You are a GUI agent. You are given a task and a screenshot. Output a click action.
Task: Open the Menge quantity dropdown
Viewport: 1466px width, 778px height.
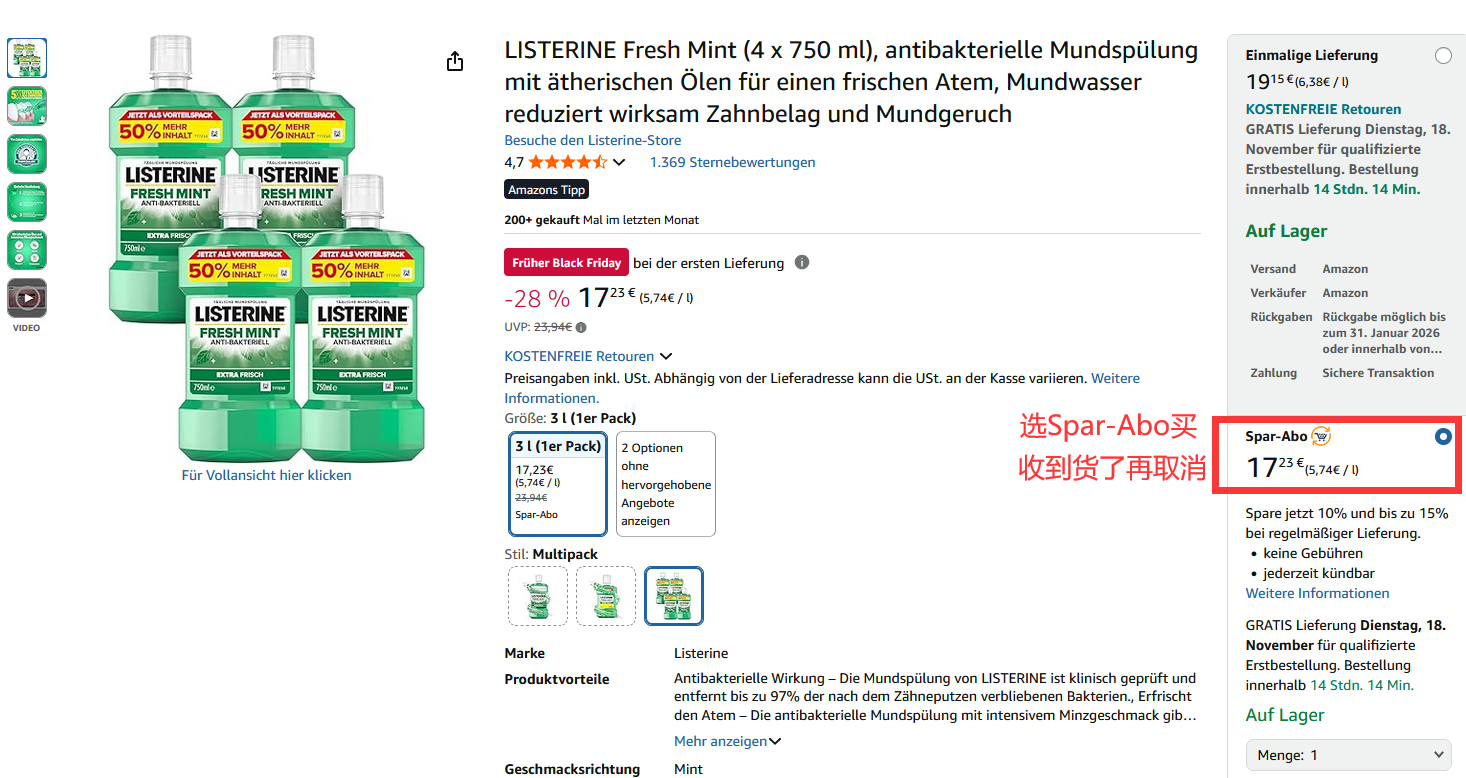(x=1348, y=755)
